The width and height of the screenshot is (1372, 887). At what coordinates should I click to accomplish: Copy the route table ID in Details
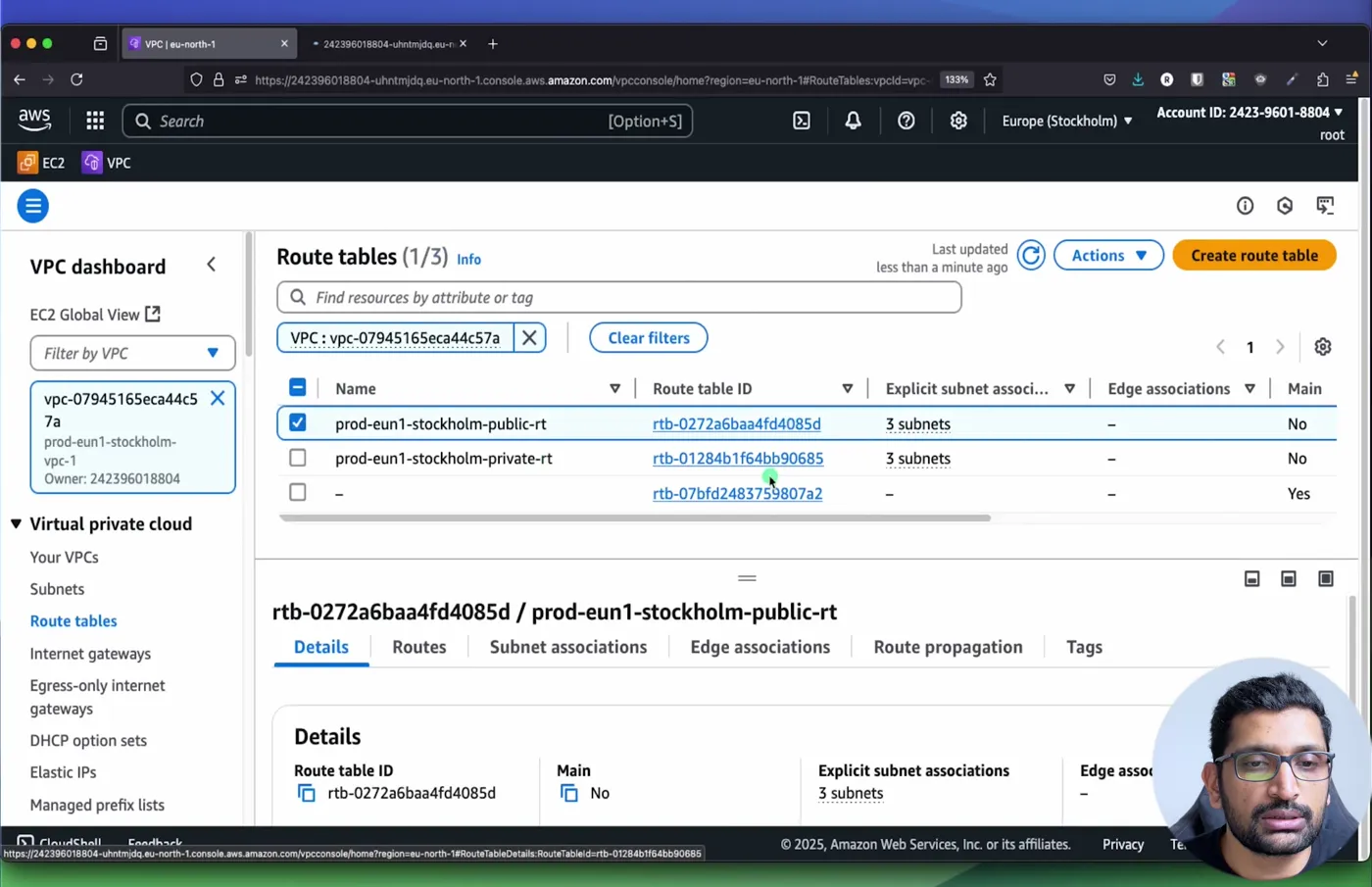[307, 793]
